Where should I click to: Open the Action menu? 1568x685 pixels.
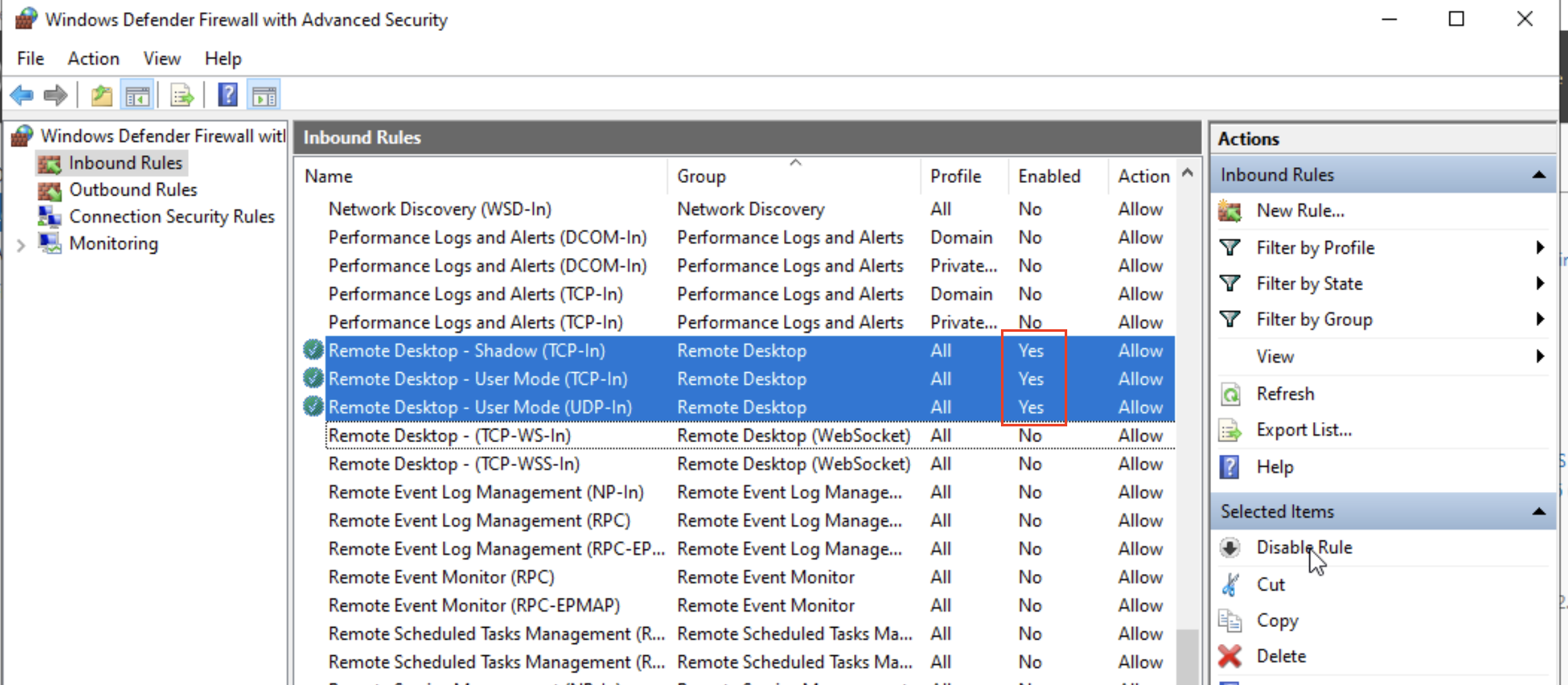click(93, 59)
